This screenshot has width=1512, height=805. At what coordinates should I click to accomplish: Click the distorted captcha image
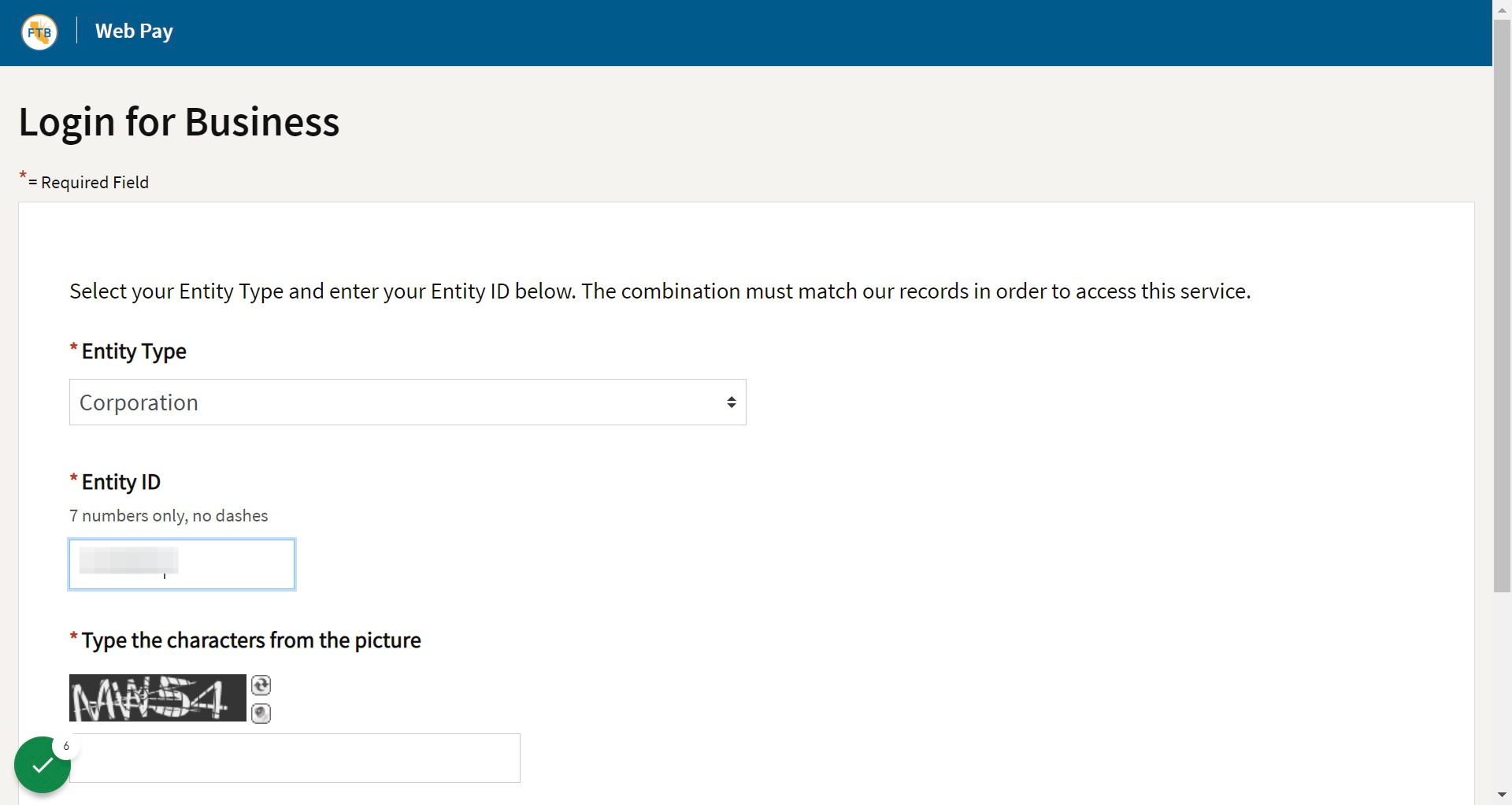click(x=157, y=698)
